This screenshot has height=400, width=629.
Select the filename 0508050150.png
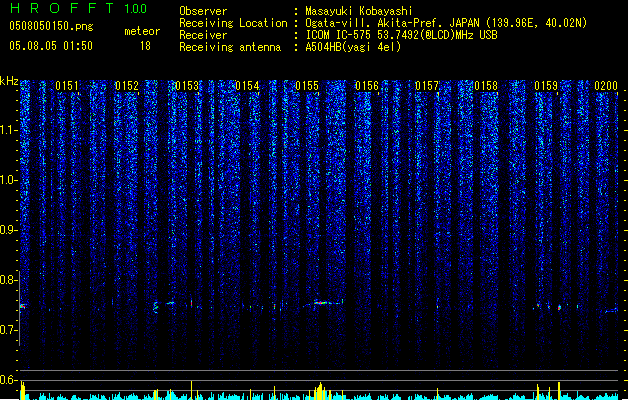51,26
